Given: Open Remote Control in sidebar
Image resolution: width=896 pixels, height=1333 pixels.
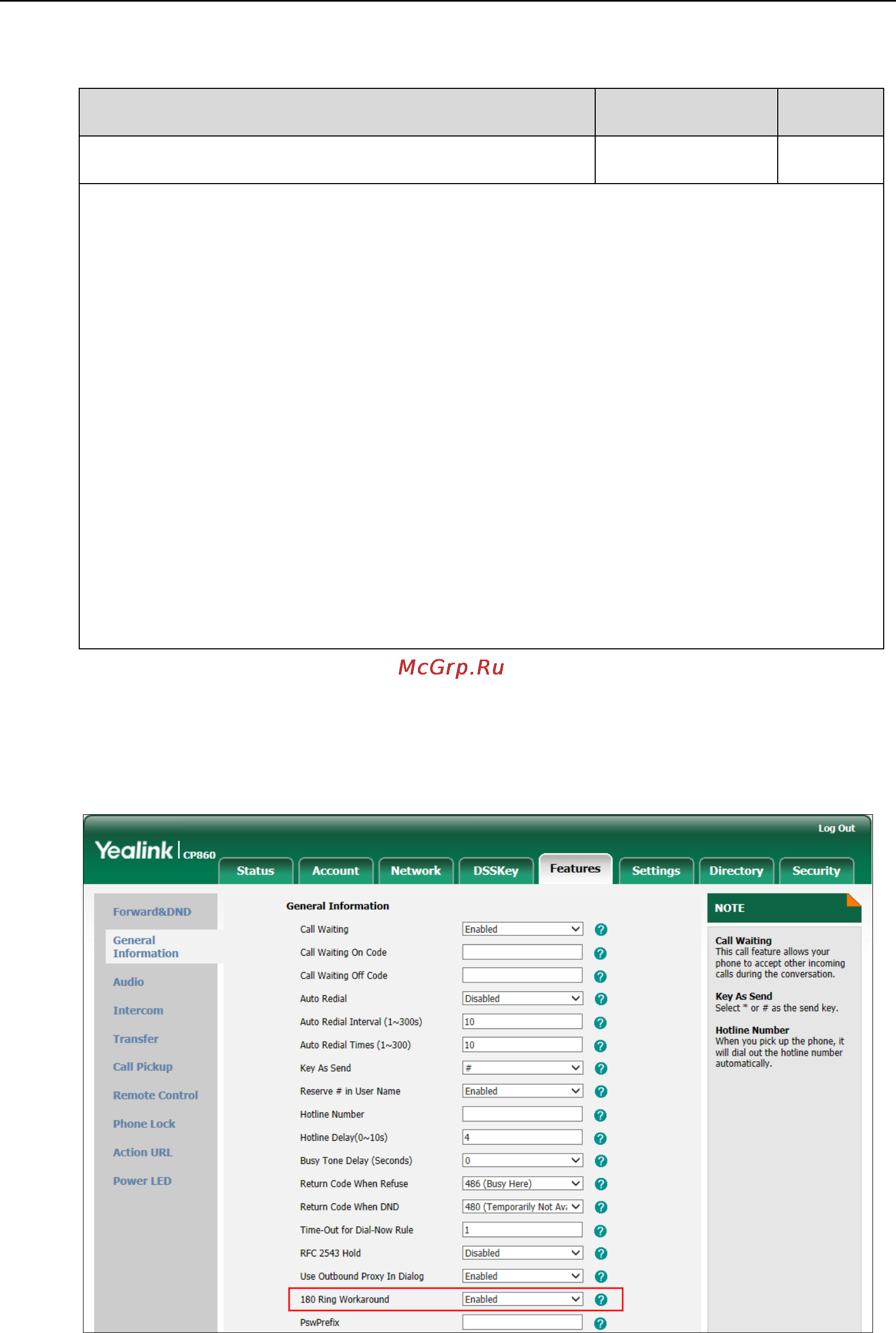Looking at the screenshot, I should click(x=155, y=1096).
